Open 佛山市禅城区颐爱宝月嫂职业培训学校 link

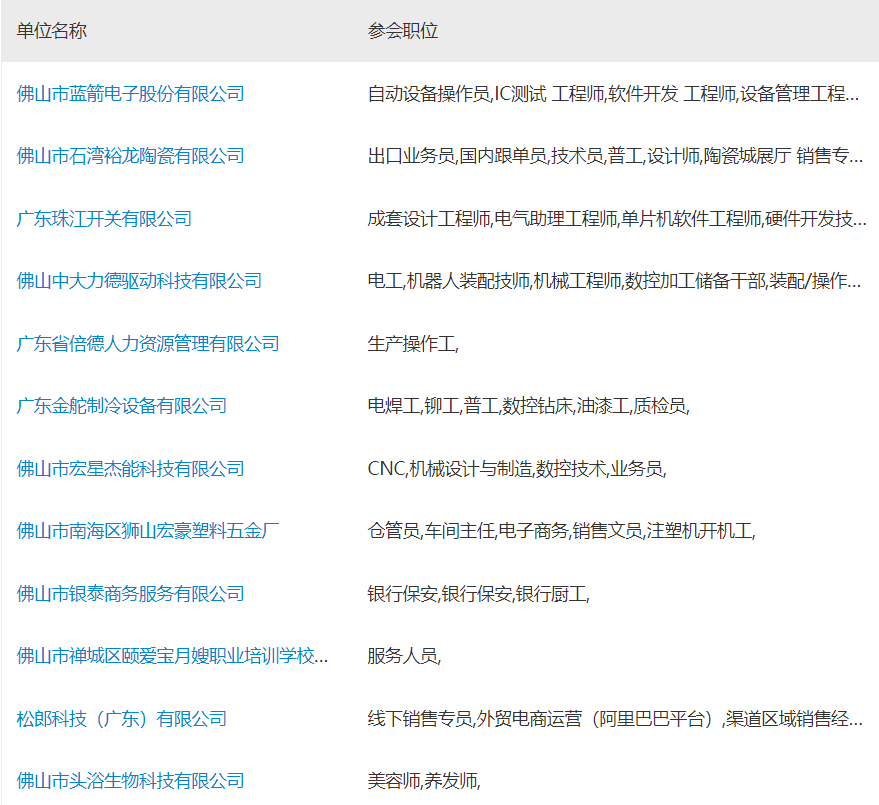coord(173,656)
